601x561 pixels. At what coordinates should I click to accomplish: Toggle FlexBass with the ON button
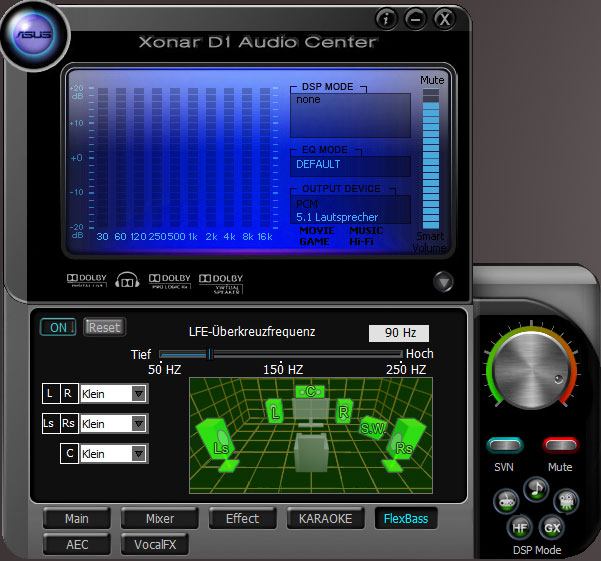(x=58, y=328)
